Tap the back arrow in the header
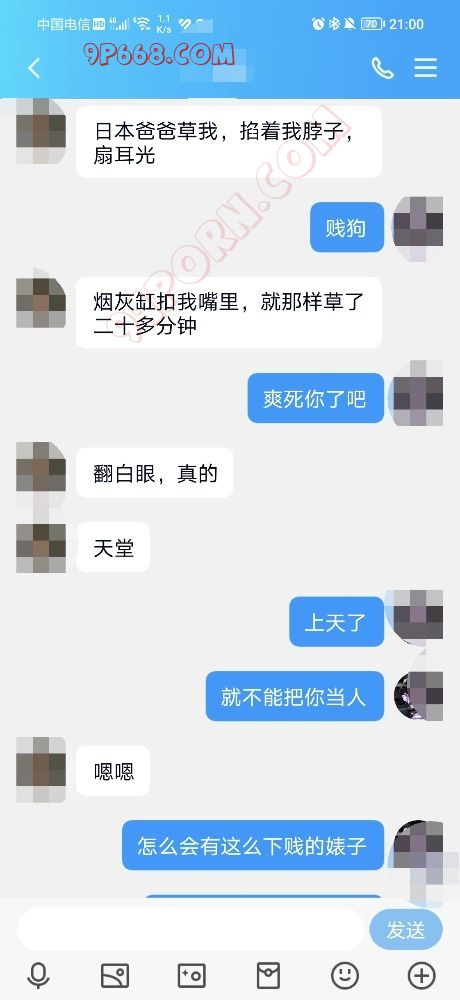The height and width of the screenshot is (1000, 460). pos(34,68)
